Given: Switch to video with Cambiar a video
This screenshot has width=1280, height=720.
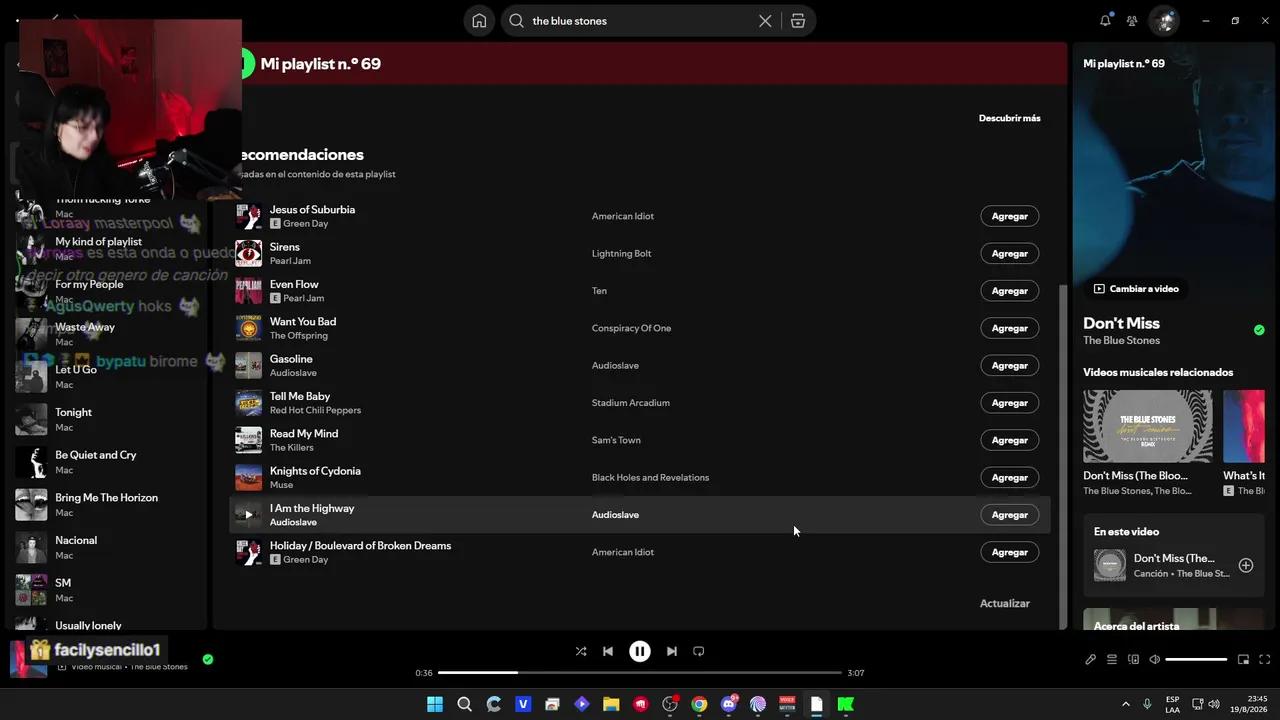Looking at the screenshot, I should 1136,289.
